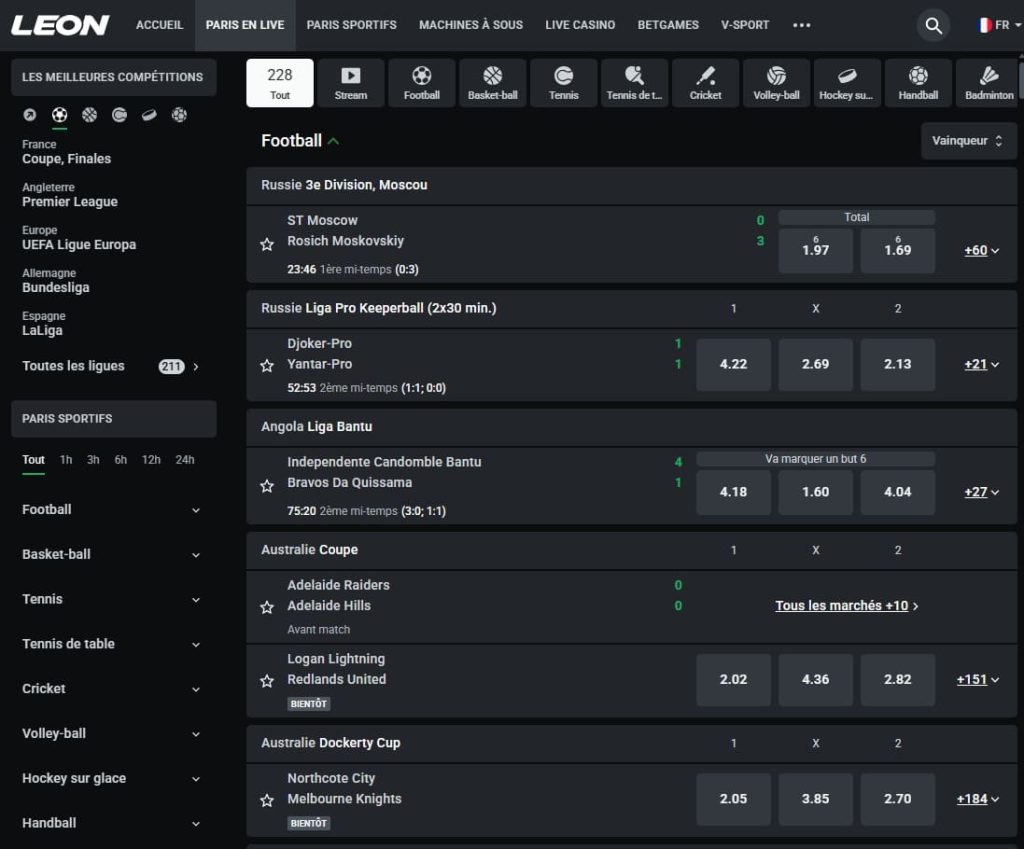Select the Stream category icon
This screenshot has width=1024, height=849.
pos(351,83)
